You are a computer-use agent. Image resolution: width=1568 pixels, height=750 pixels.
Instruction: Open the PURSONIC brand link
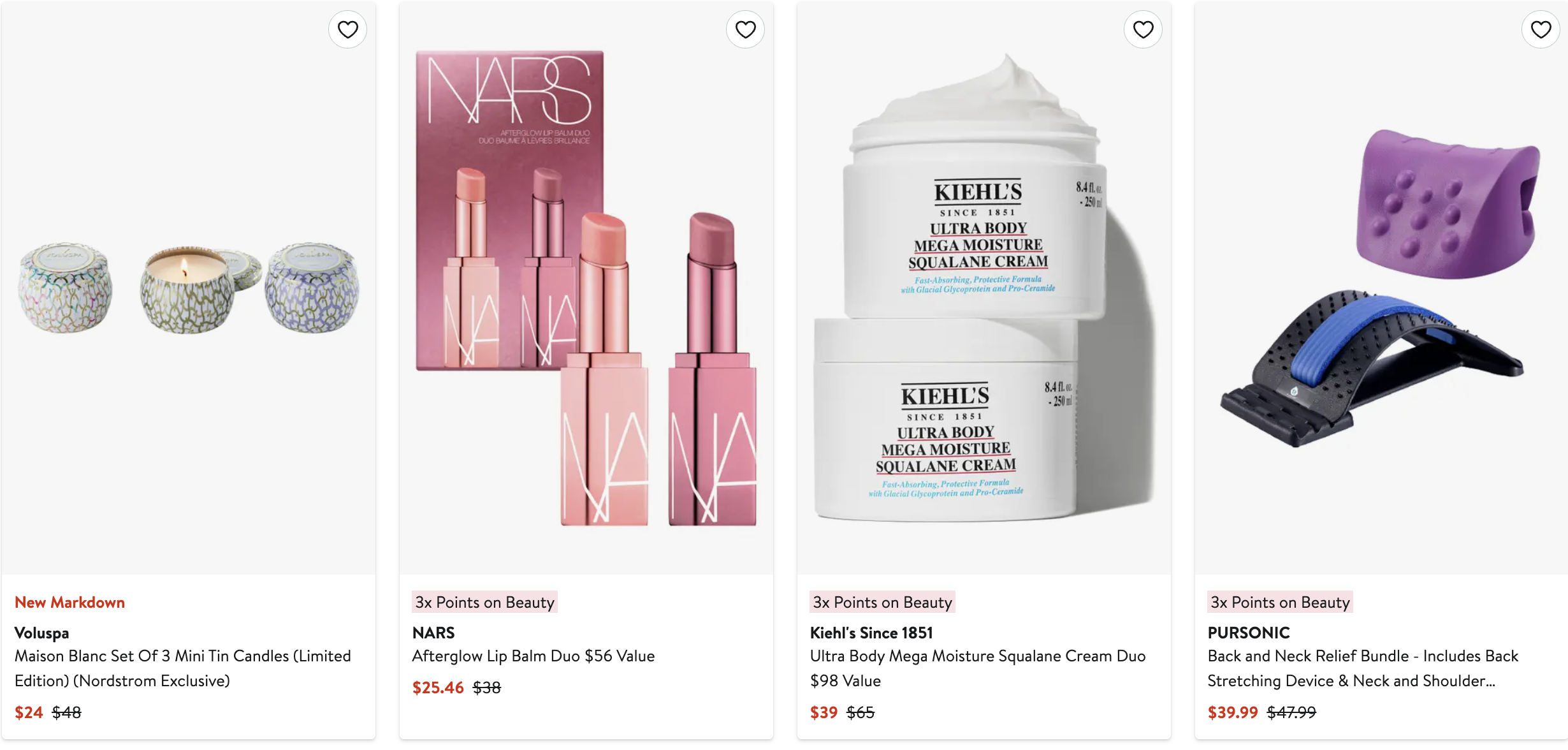coord(1249,633)
